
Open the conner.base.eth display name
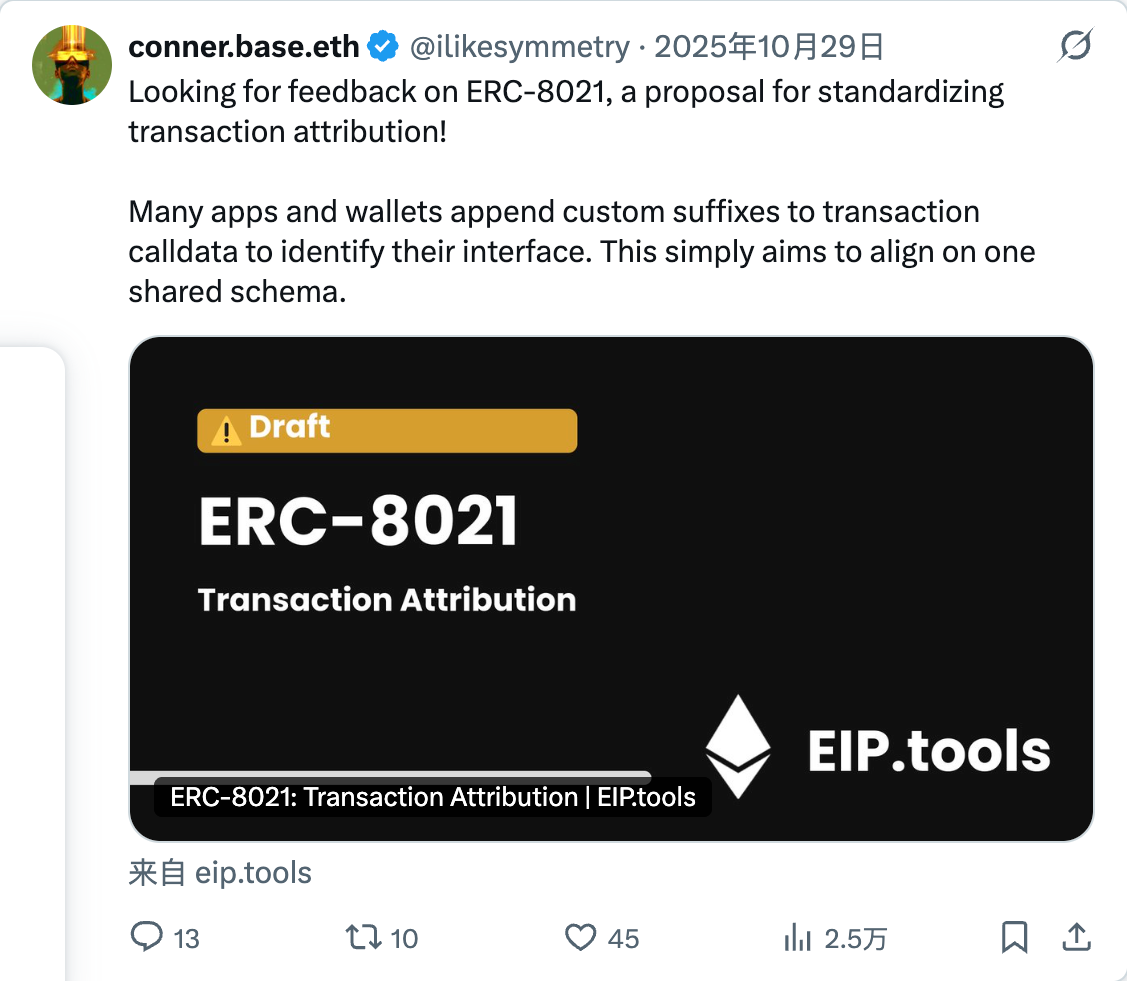coord(244,47)
